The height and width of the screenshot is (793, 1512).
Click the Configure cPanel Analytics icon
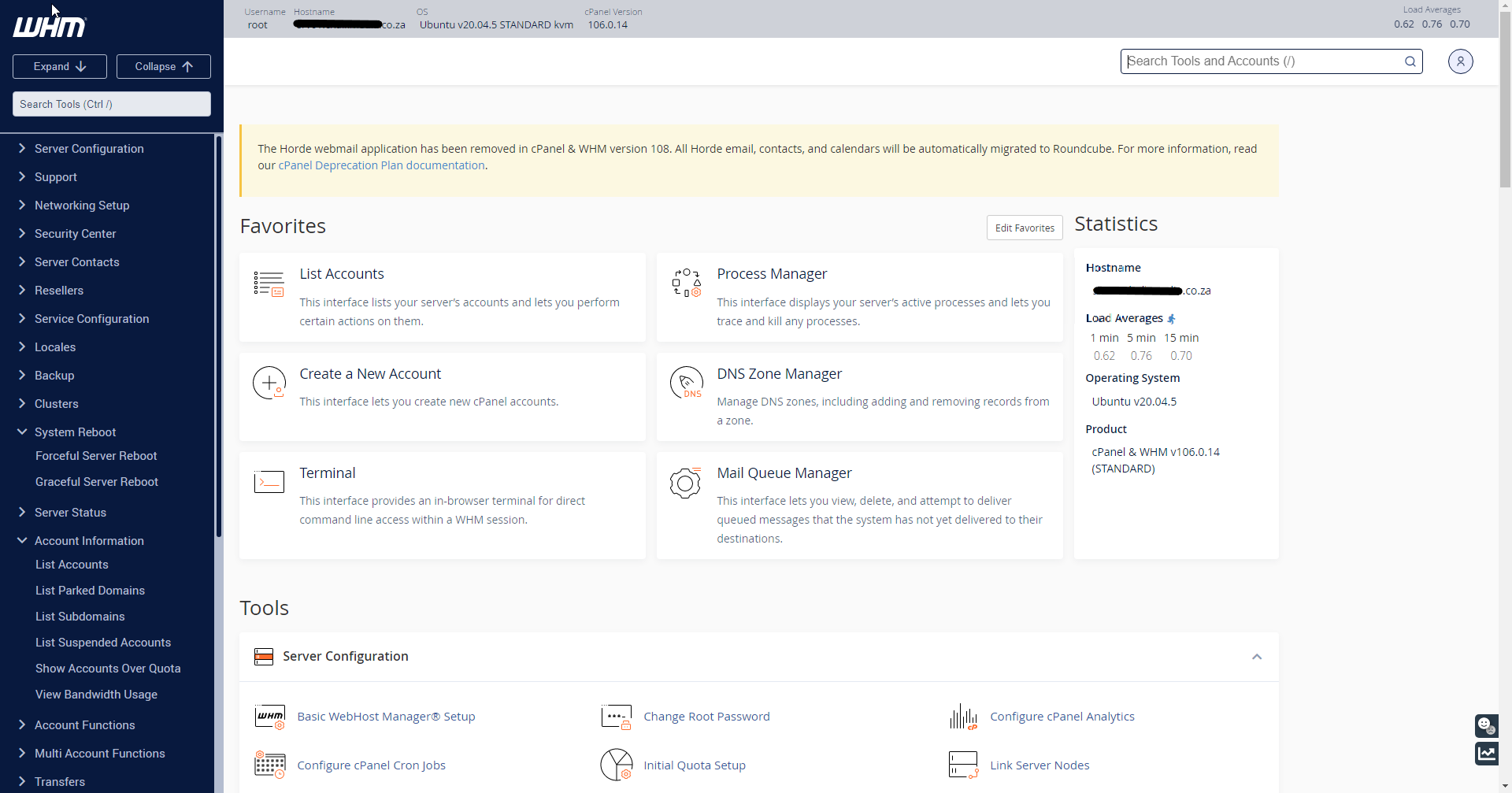963,717
